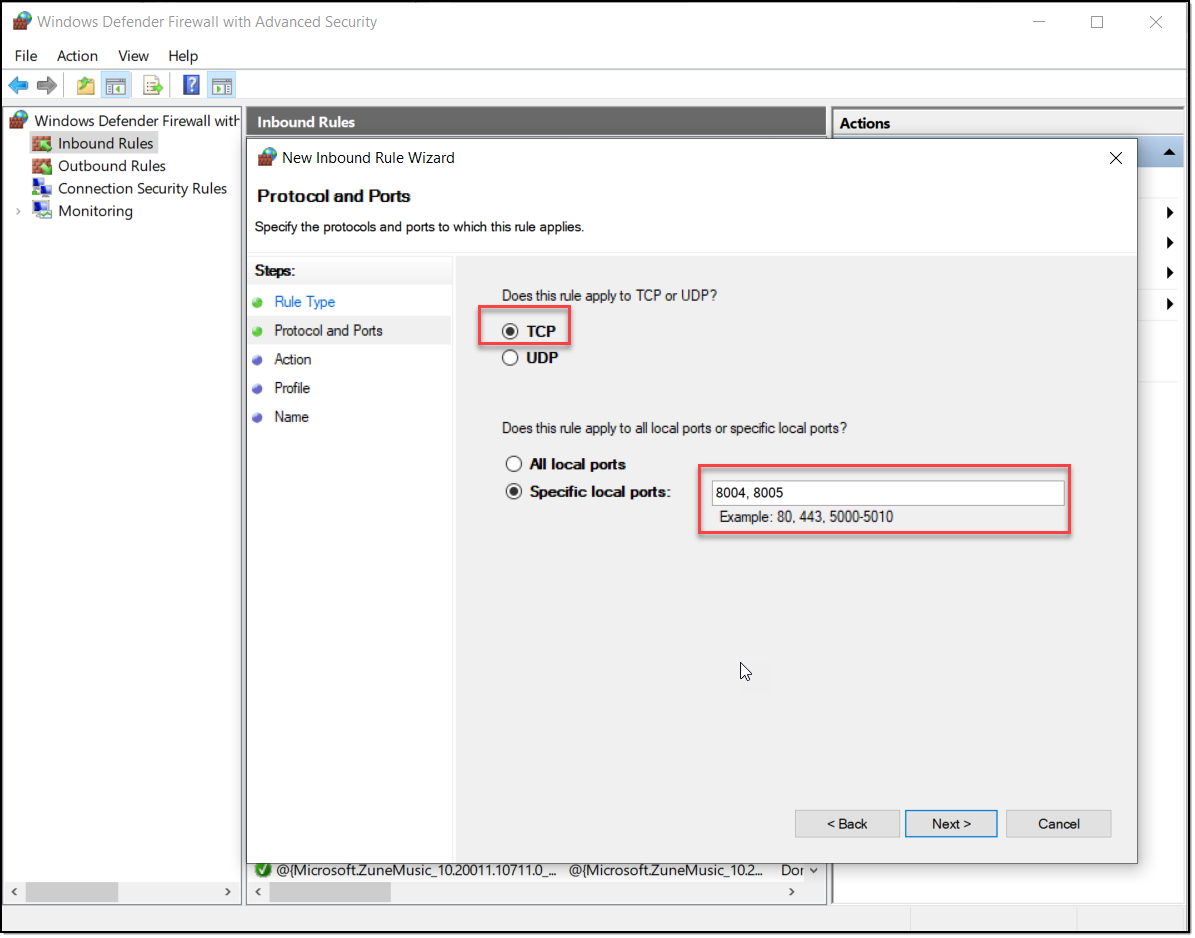Image resolution: width=1195 pixels, height=938 pixels.
Task: Toggle Show/Hide Console Tree toolbar icon
Action: 116,86
